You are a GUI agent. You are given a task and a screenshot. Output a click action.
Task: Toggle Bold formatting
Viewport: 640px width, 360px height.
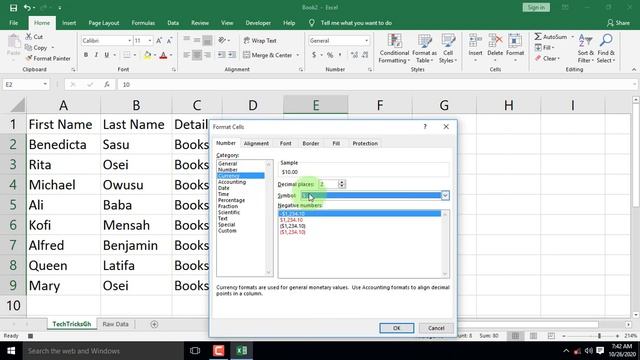click(x=86, y=55)
